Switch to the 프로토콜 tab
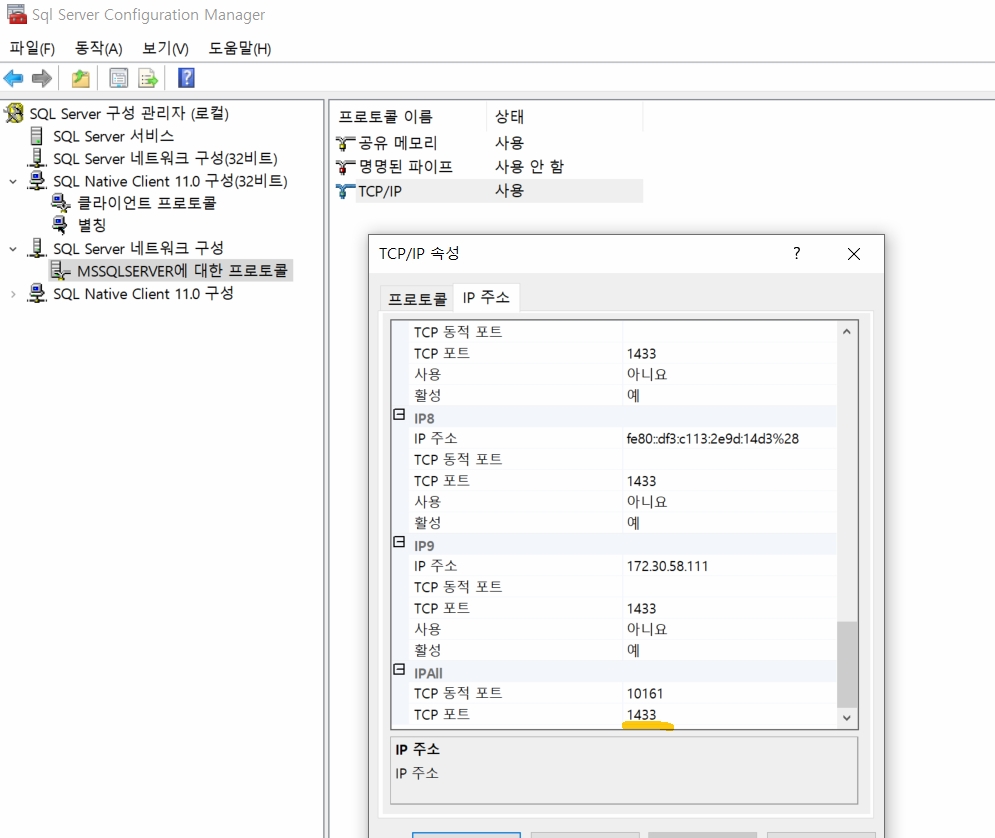Viewport: 995px width, 838px height. coord(417,299)
